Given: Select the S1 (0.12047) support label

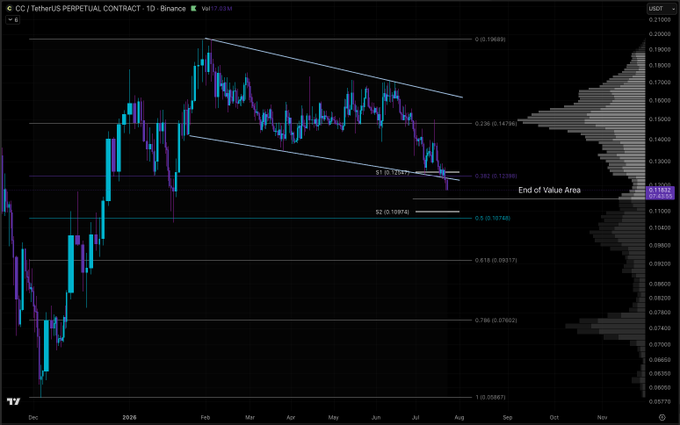Looking at the screenshot, I should pyautogui.click(x=392, y=173).
